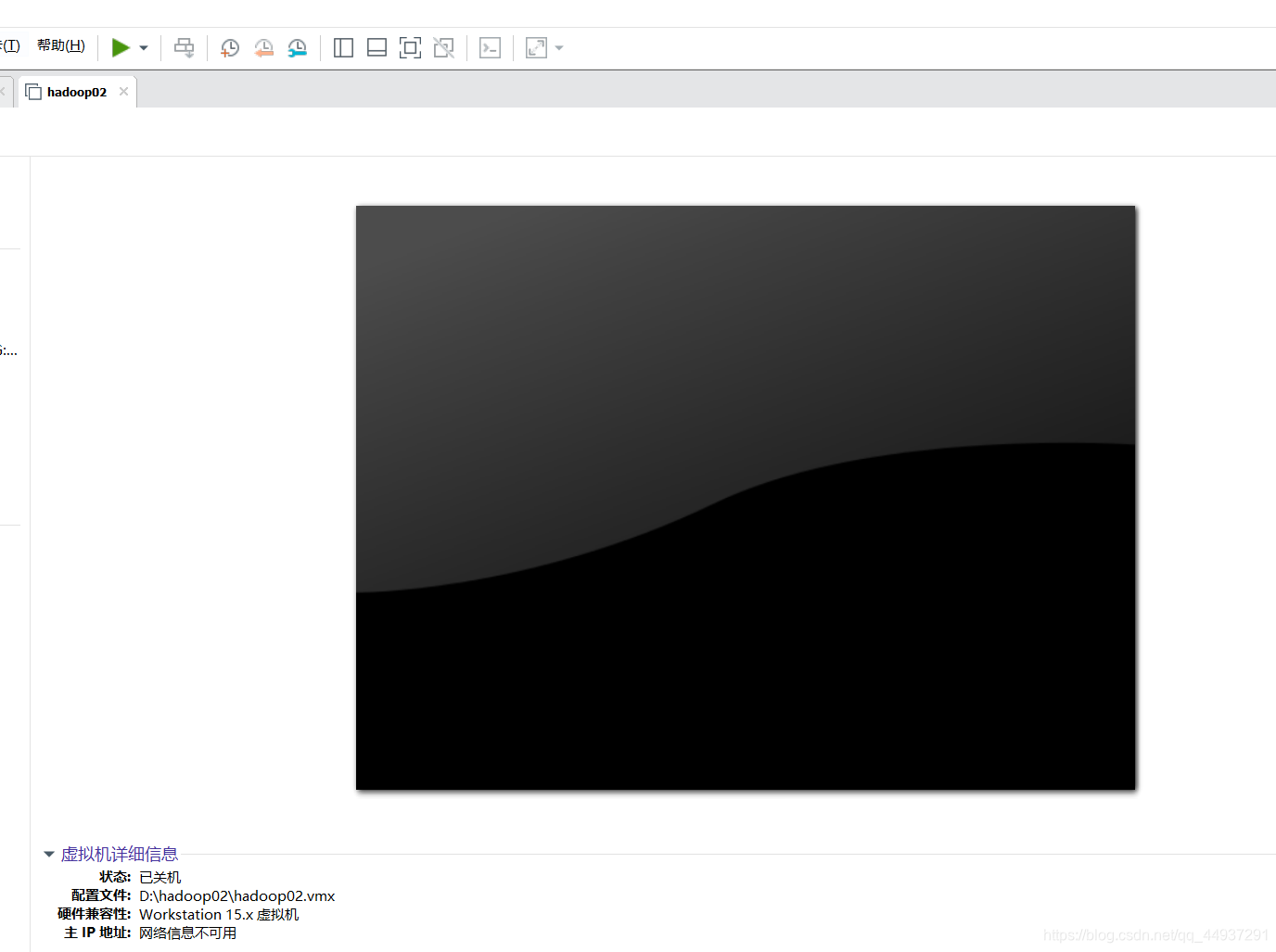This screenshot has width=1276, height=952.
Task: Revert virtual machine to previous snapshot
Action: [x=263, y=47]
